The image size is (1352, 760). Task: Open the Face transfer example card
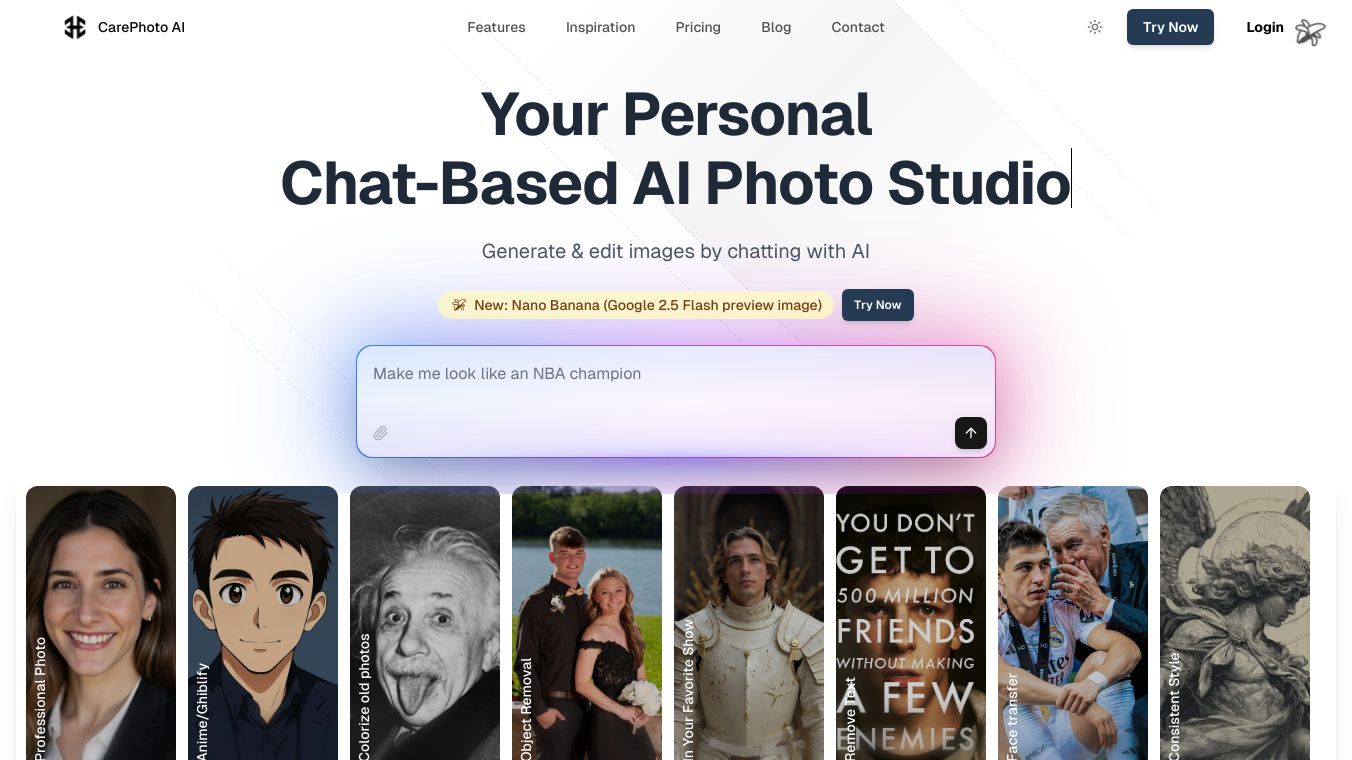1073,623
